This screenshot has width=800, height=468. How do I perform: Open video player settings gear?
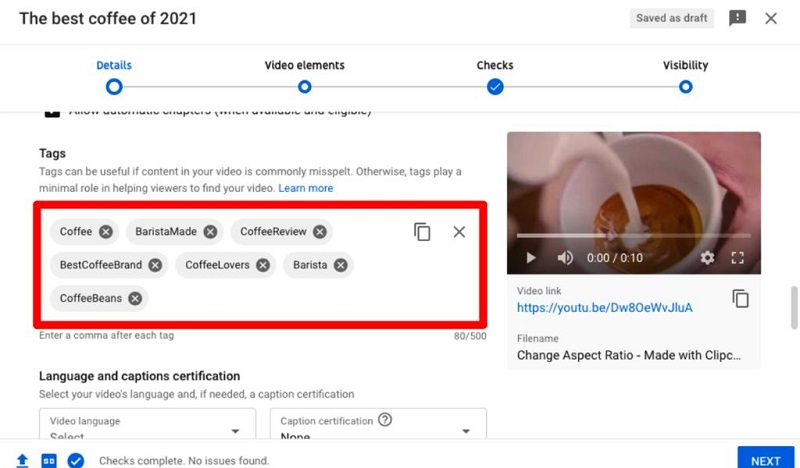707,258
